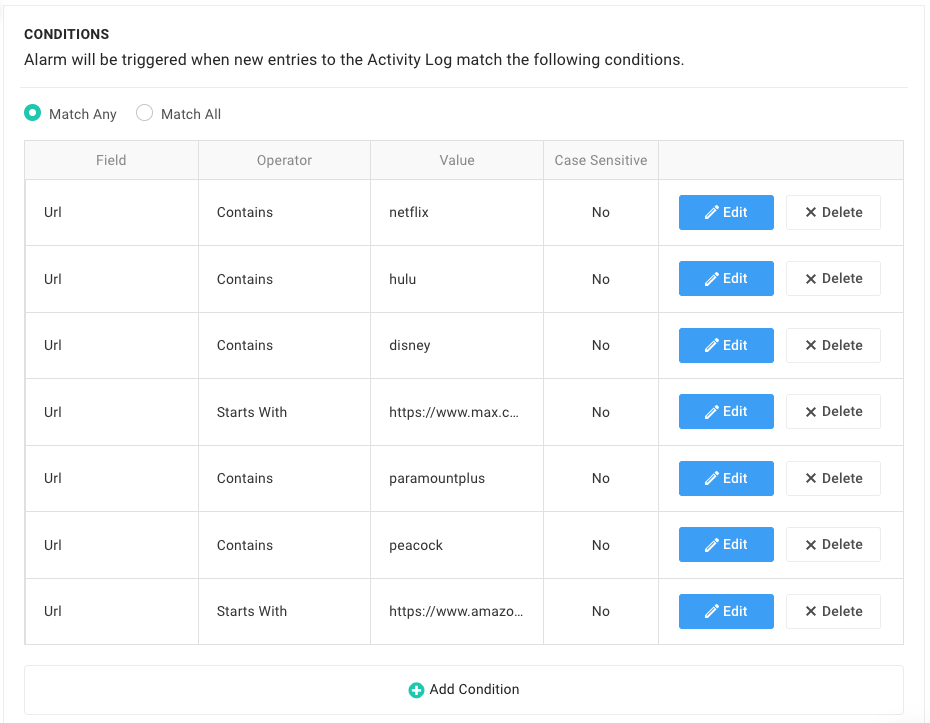Delete the netflix condition
Screen dimensions: 930x723
pyautogui.click(x=833, y=212)
